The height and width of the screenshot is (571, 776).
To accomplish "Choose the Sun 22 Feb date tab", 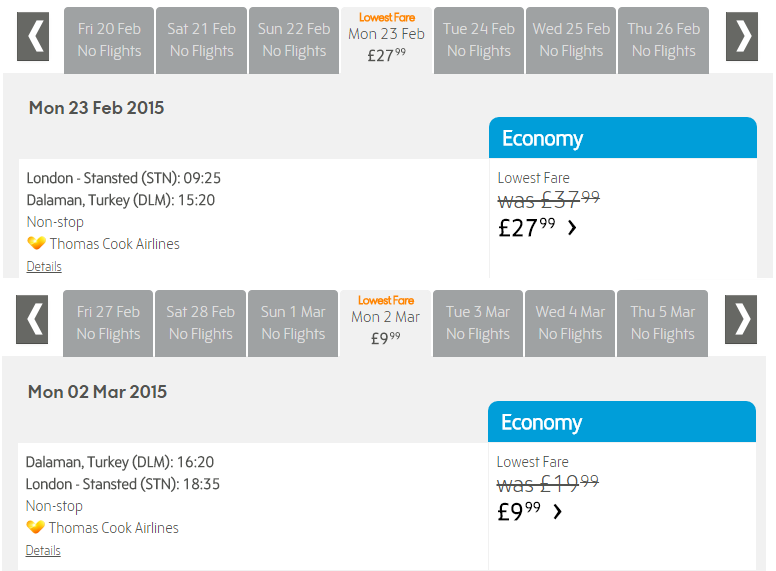I will click(x=294, y=40).
